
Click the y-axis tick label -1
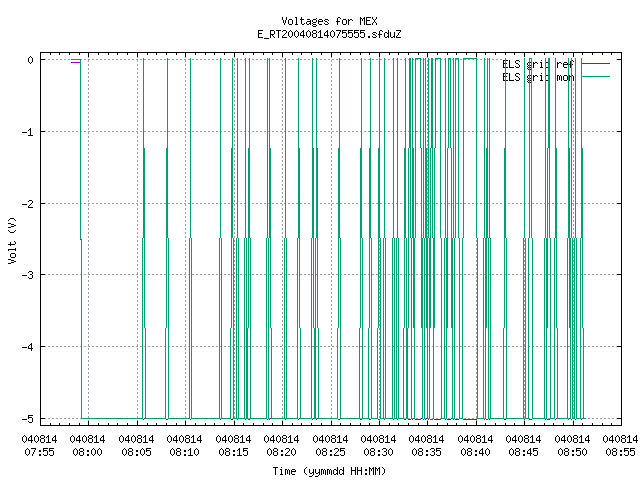[27, 132]
